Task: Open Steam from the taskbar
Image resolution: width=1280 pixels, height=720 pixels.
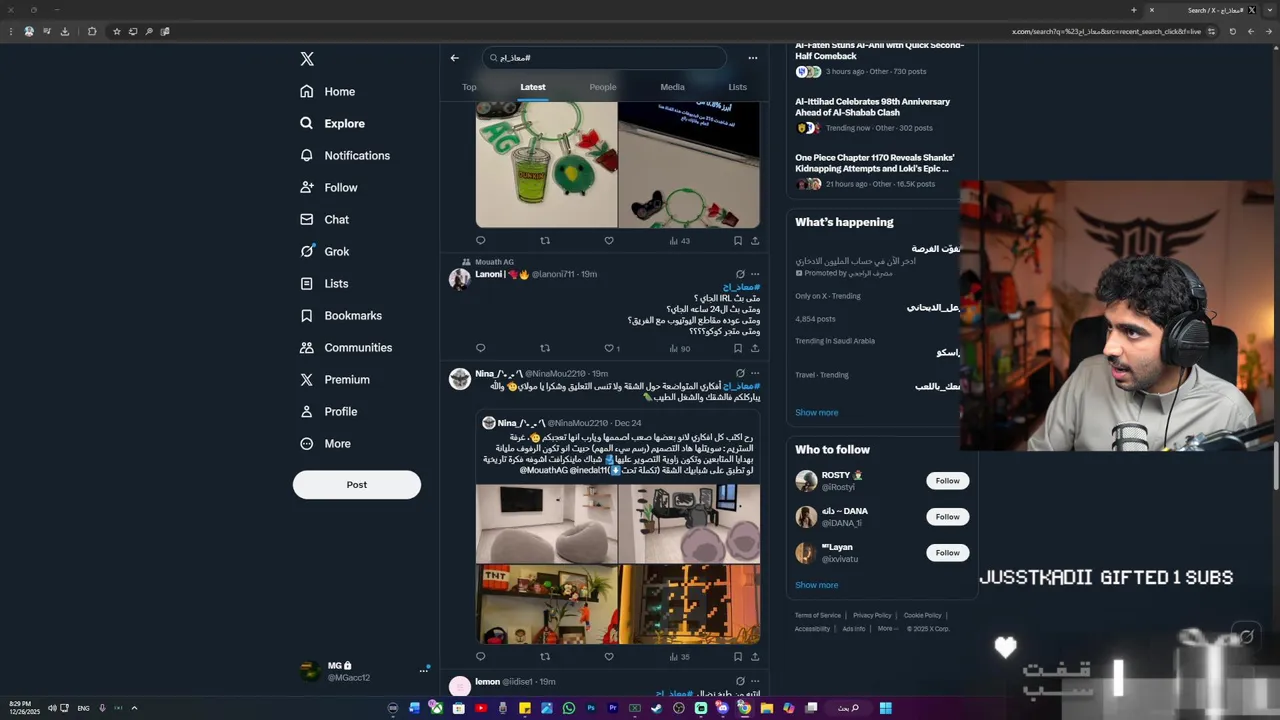Action: coord(657,708)
